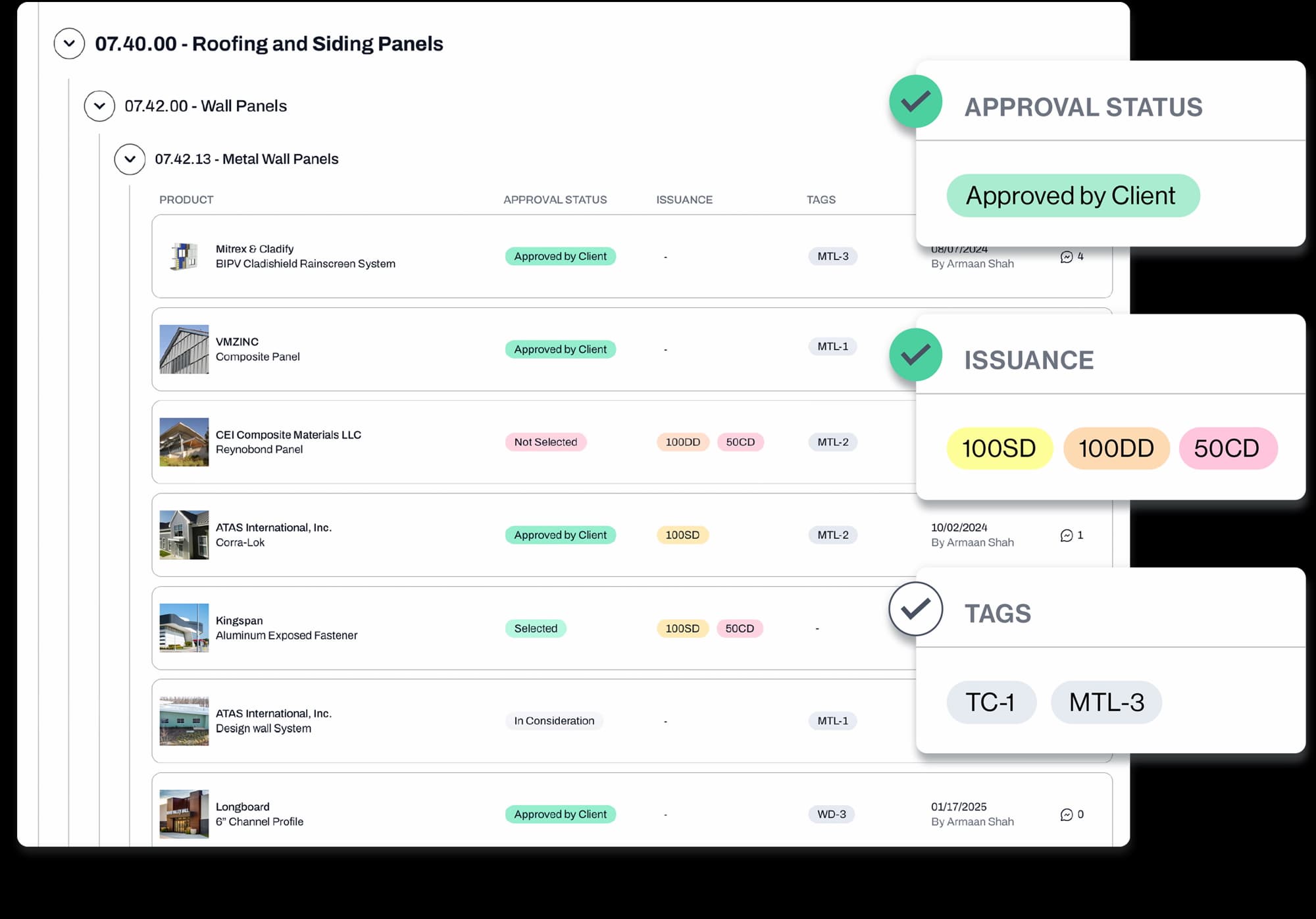1316x919 pixels.
Task: Toggle the Approval Status green checkmark
Action: pos(915,101)
